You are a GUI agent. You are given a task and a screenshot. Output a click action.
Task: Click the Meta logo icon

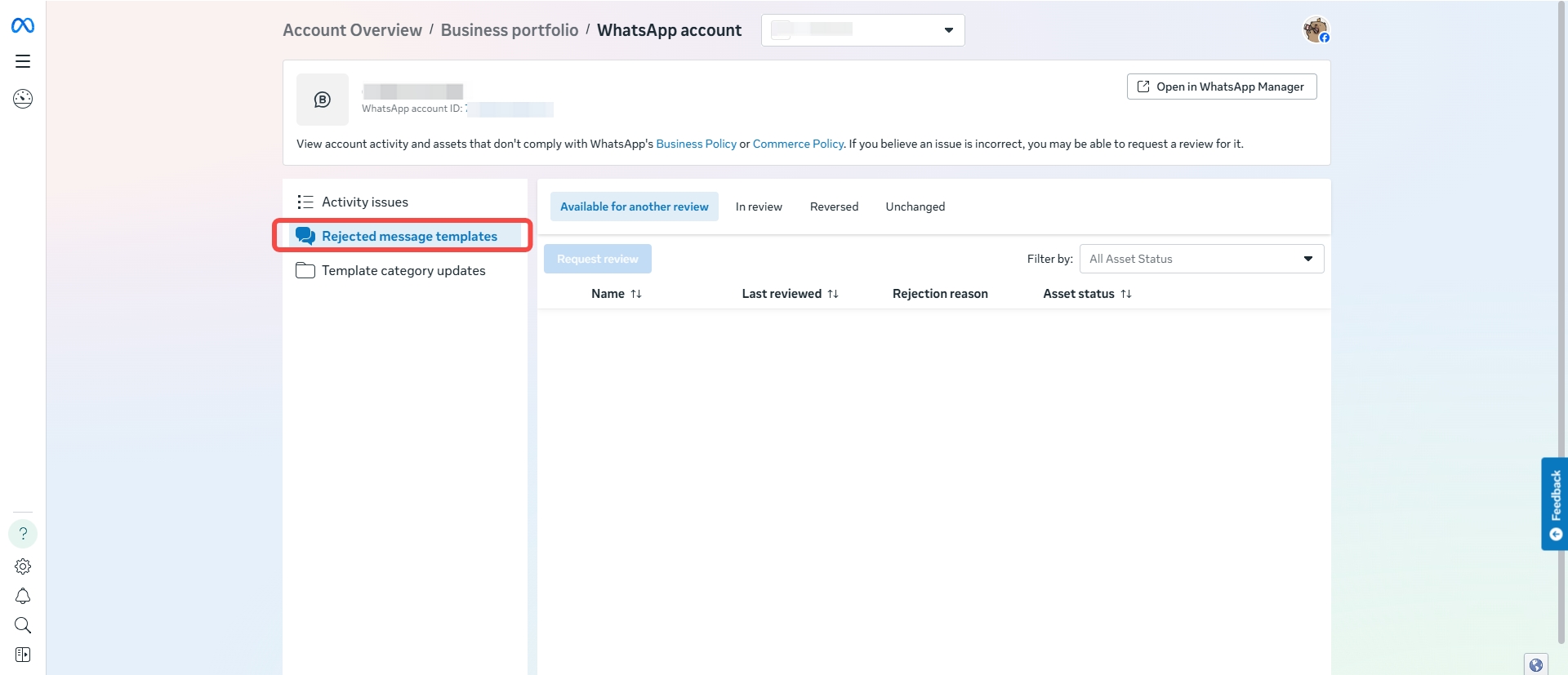(23, 26)
